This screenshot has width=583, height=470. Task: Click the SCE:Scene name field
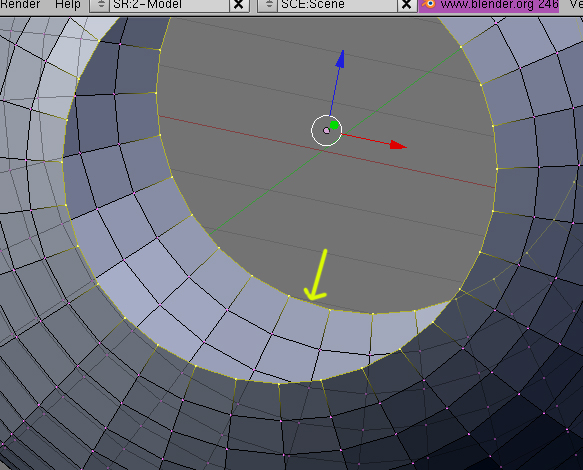click(338, 5)
